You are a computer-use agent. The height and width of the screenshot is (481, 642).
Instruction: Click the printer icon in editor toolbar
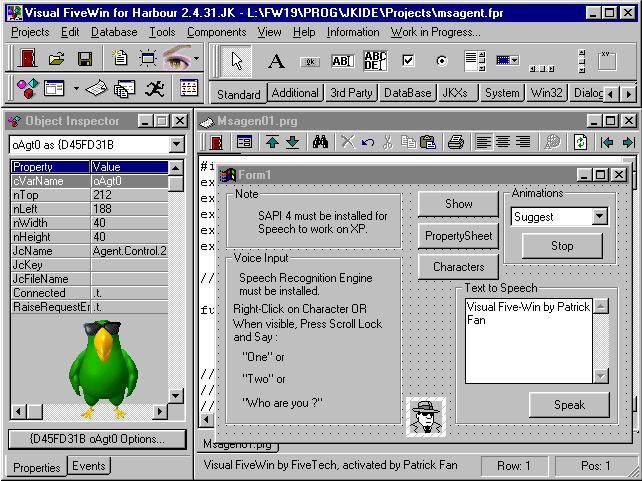tap(455, 143)
